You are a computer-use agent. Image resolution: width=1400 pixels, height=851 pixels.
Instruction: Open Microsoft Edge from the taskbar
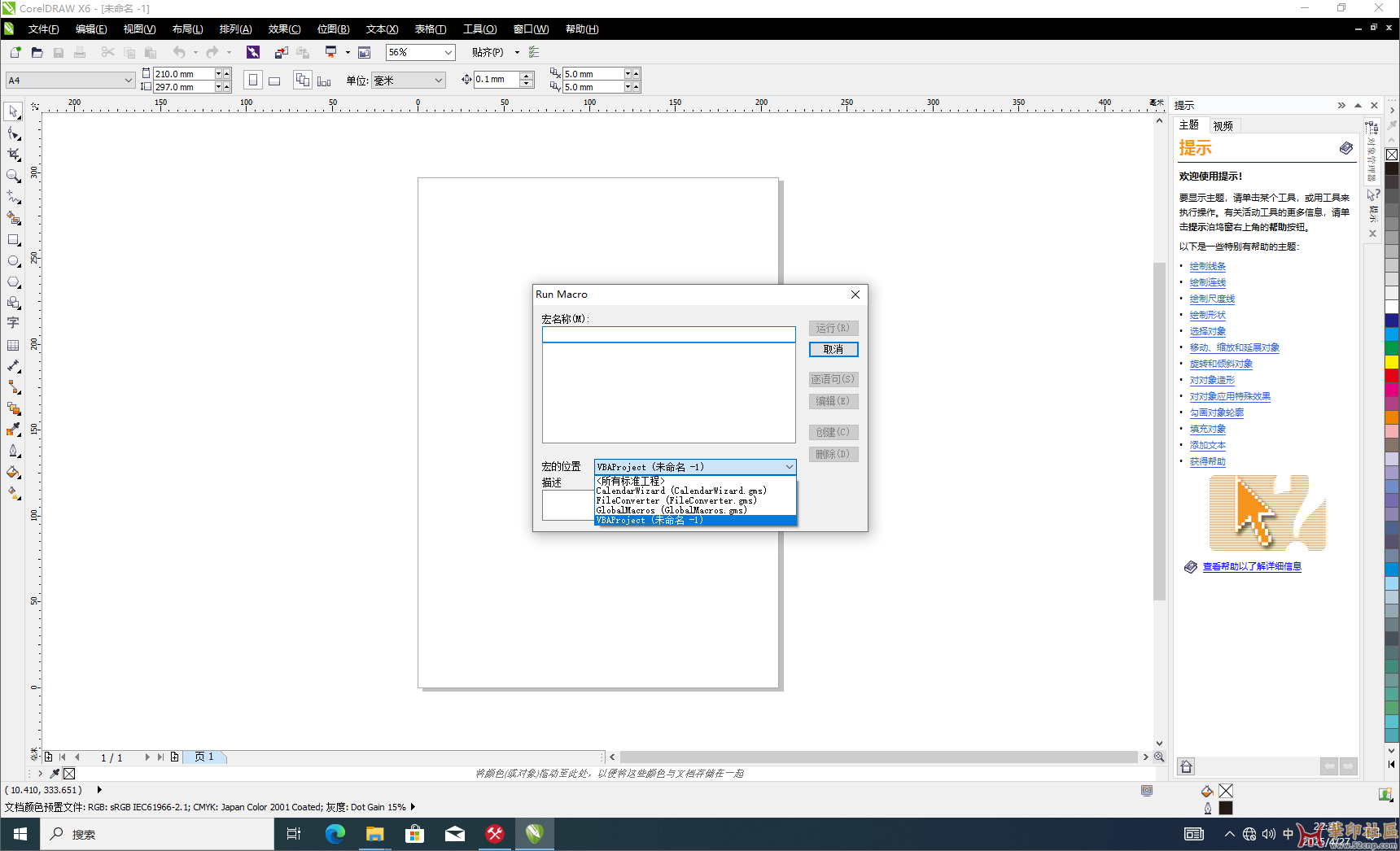(x=335, y=834)
